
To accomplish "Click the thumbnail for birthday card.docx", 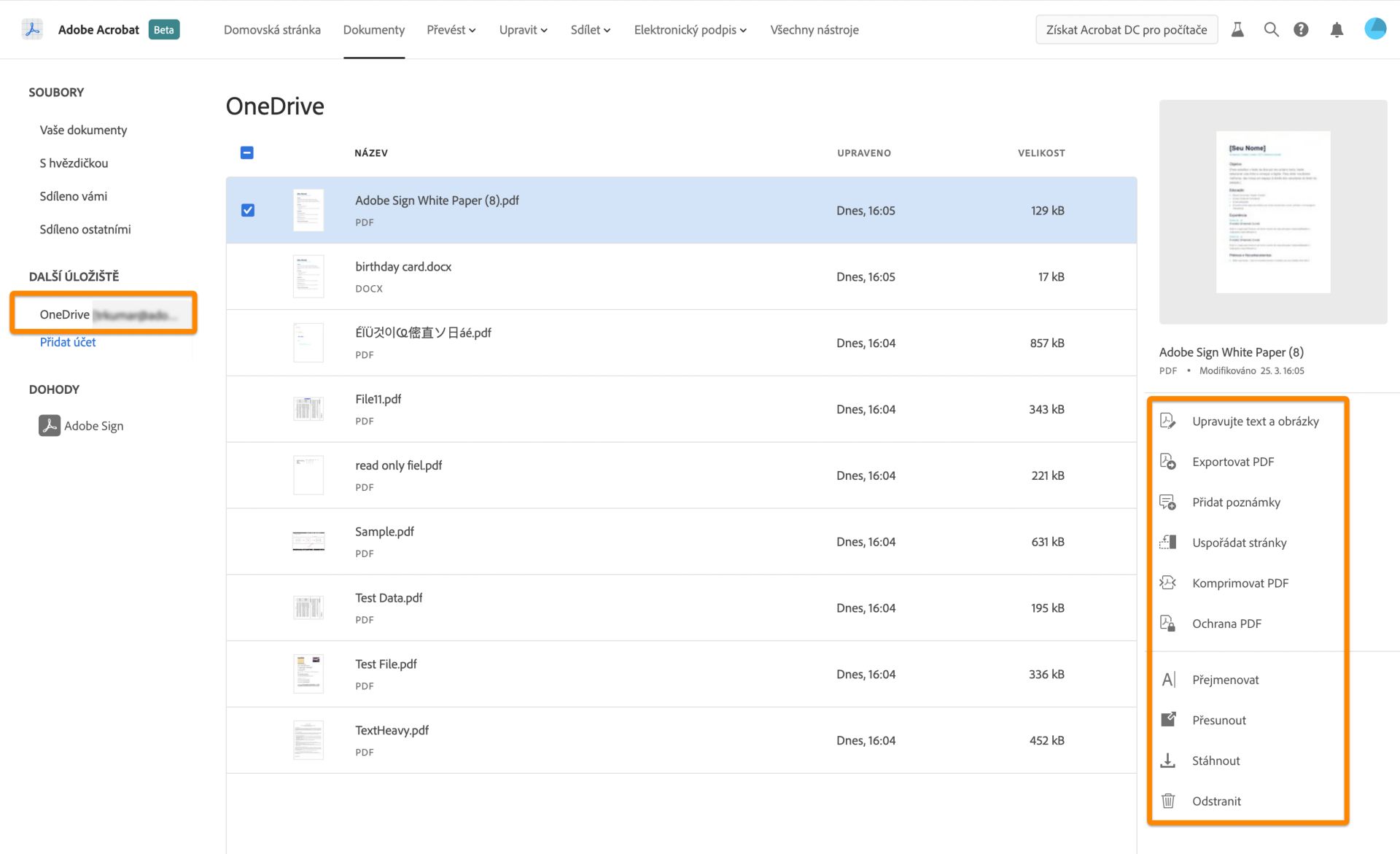I will [x=308, y=276].
